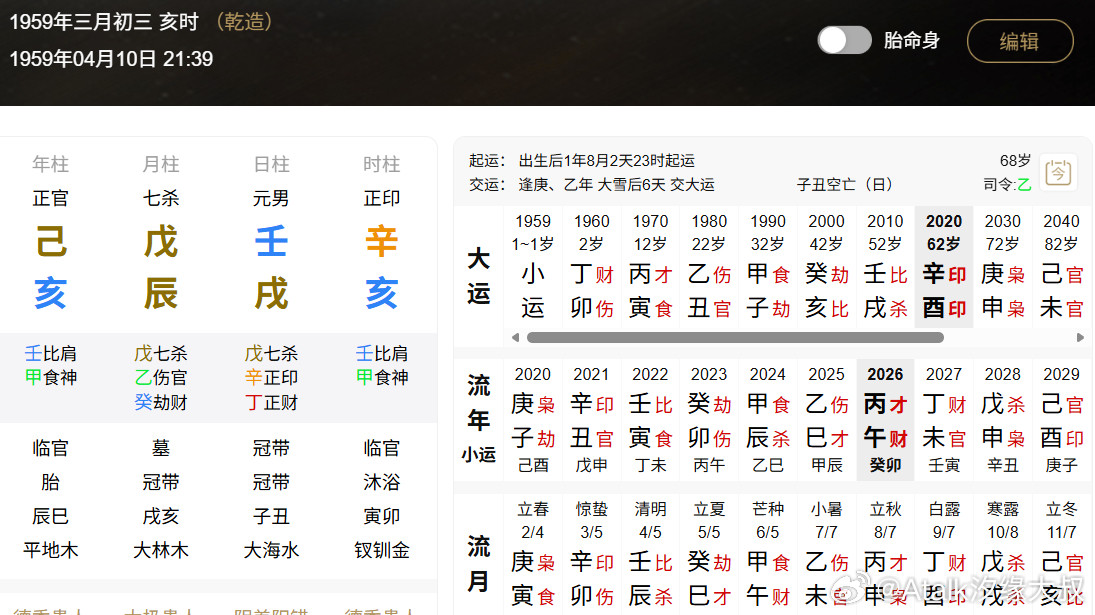Click the day stem 壬
Viewport: 1095px width, 615px height.
click(271, 242)
